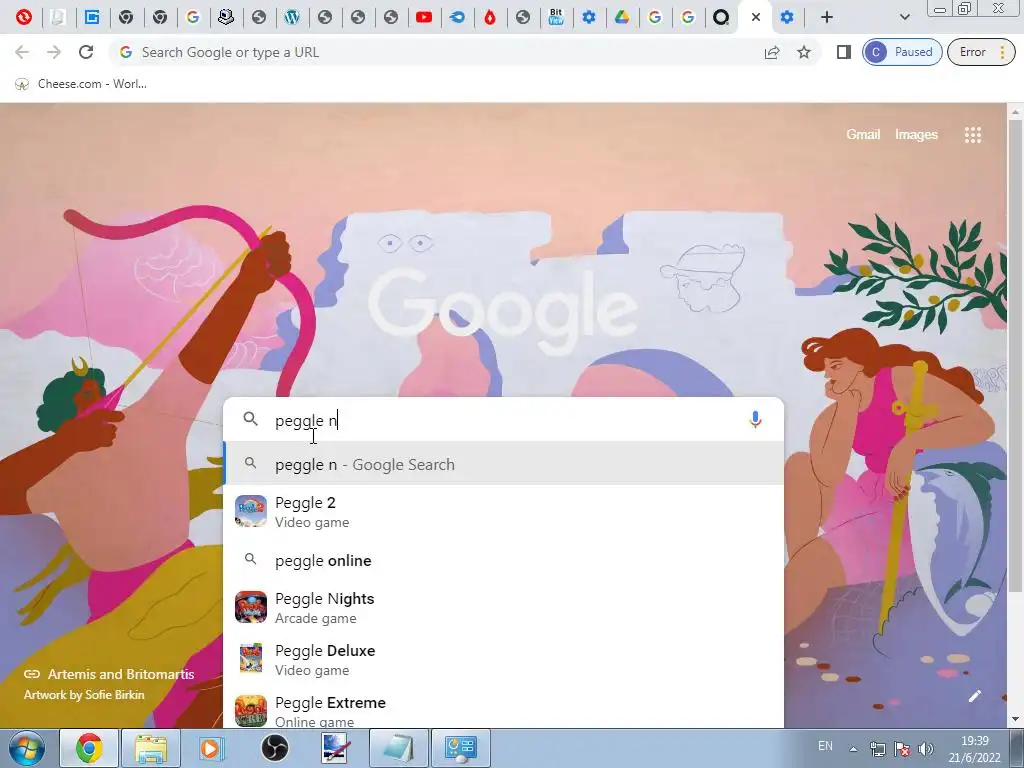This screenshot has width=1024, height=768.
Task: Show hidden system tray icons
Action: pyautogui.click(x=853, y=749)
